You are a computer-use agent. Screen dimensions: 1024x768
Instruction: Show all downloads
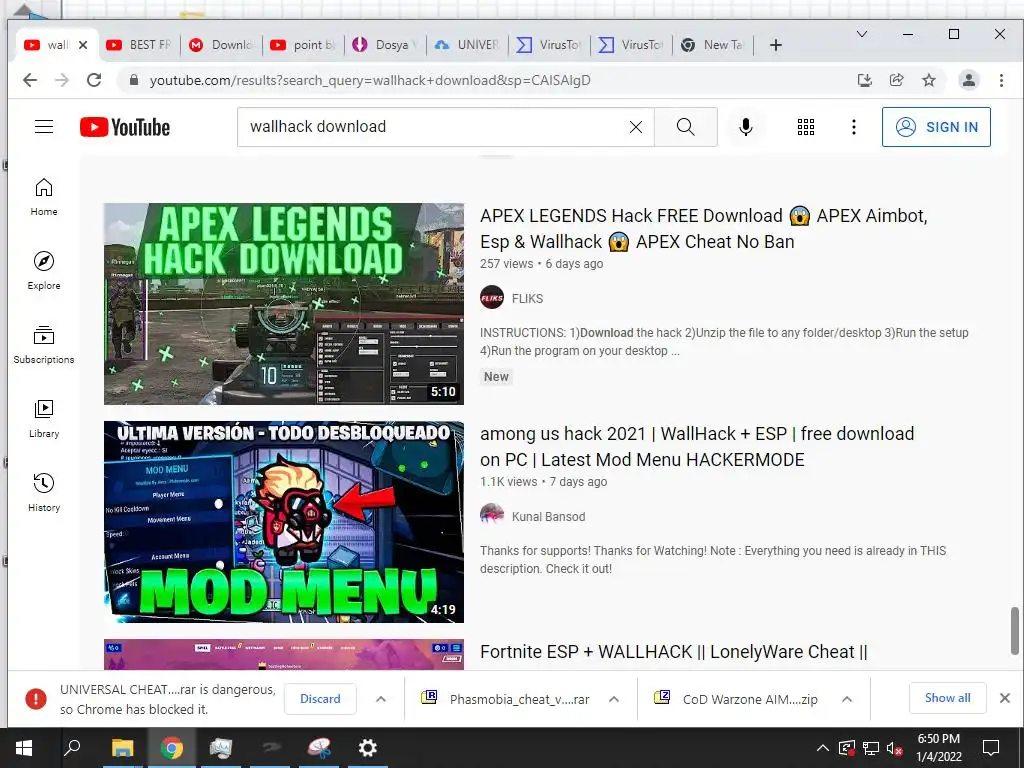[x=947, y=698]
